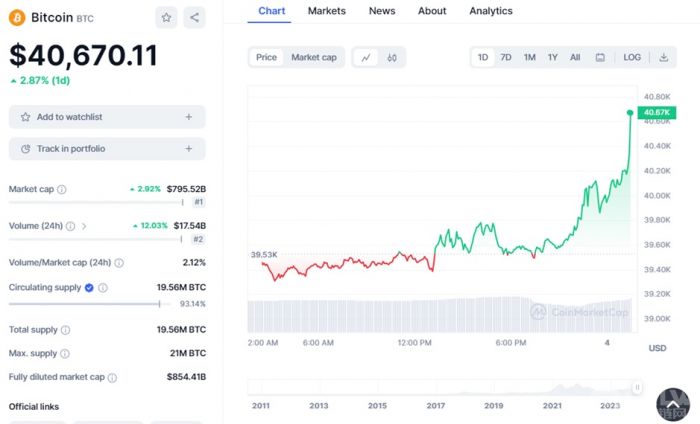Viewport: 700px width, 424px height.
Task: Click Add to watchlist button
Action: point(107,117)
